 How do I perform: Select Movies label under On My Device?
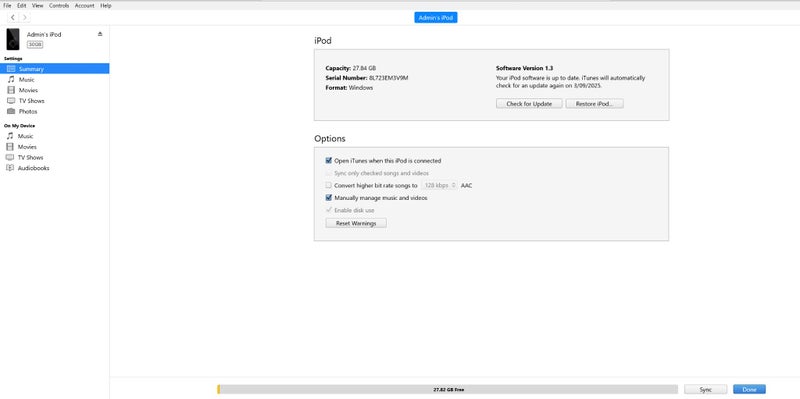[27, 147]
